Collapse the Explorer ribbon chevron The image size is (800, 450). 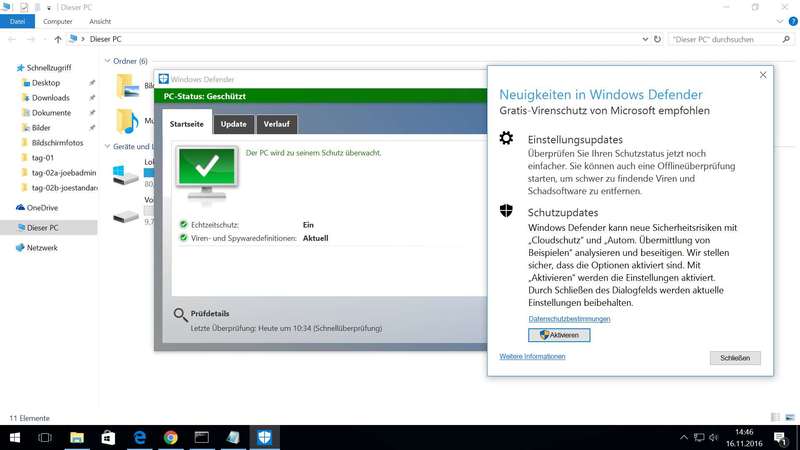(780, 21)
